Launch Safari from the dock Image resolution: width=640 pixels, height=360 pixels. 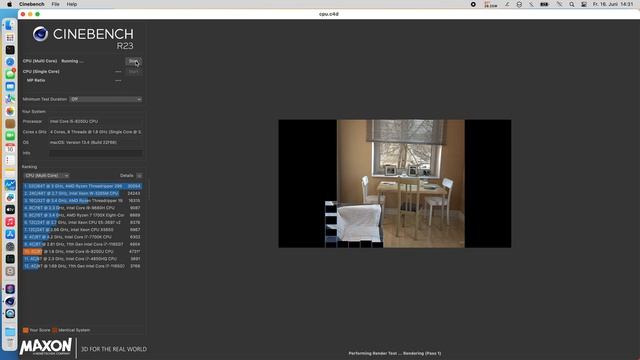coord(10,62)
